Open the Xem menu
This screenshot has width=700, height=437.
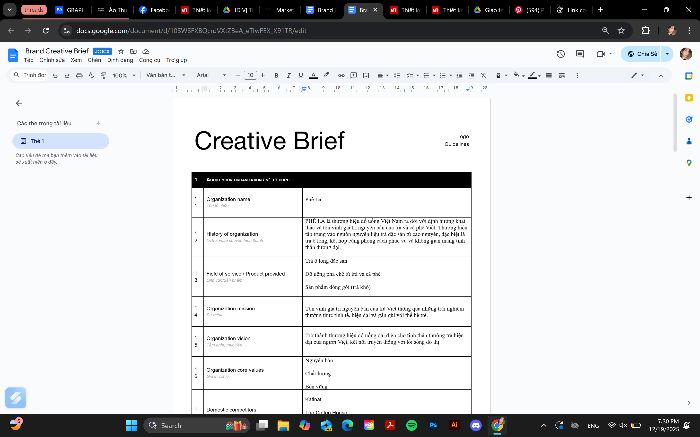click(76, 60)
